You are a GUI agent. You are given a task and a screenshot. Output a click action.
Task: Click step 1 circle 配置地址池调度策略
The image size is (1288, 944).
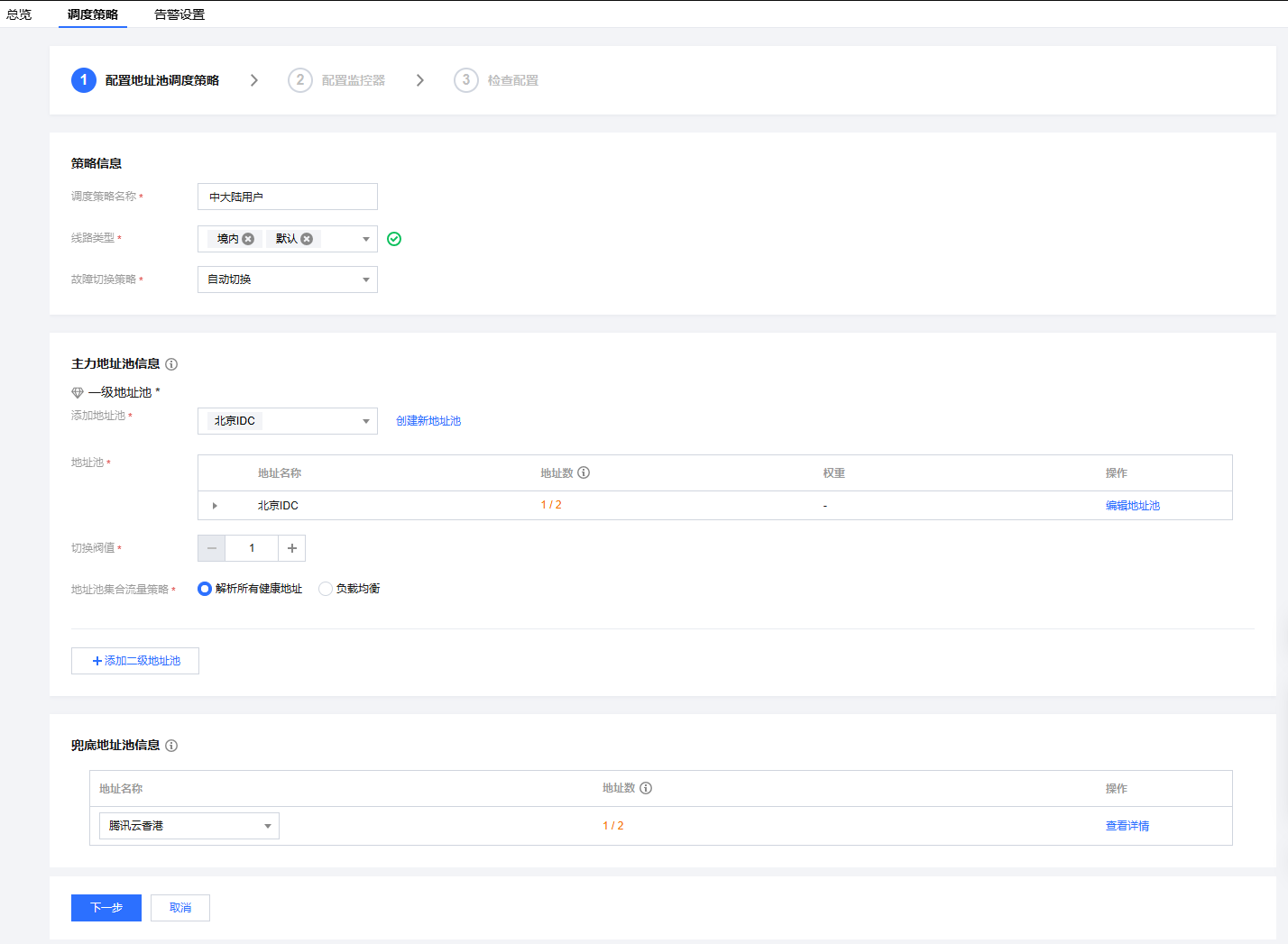[84, 80]
